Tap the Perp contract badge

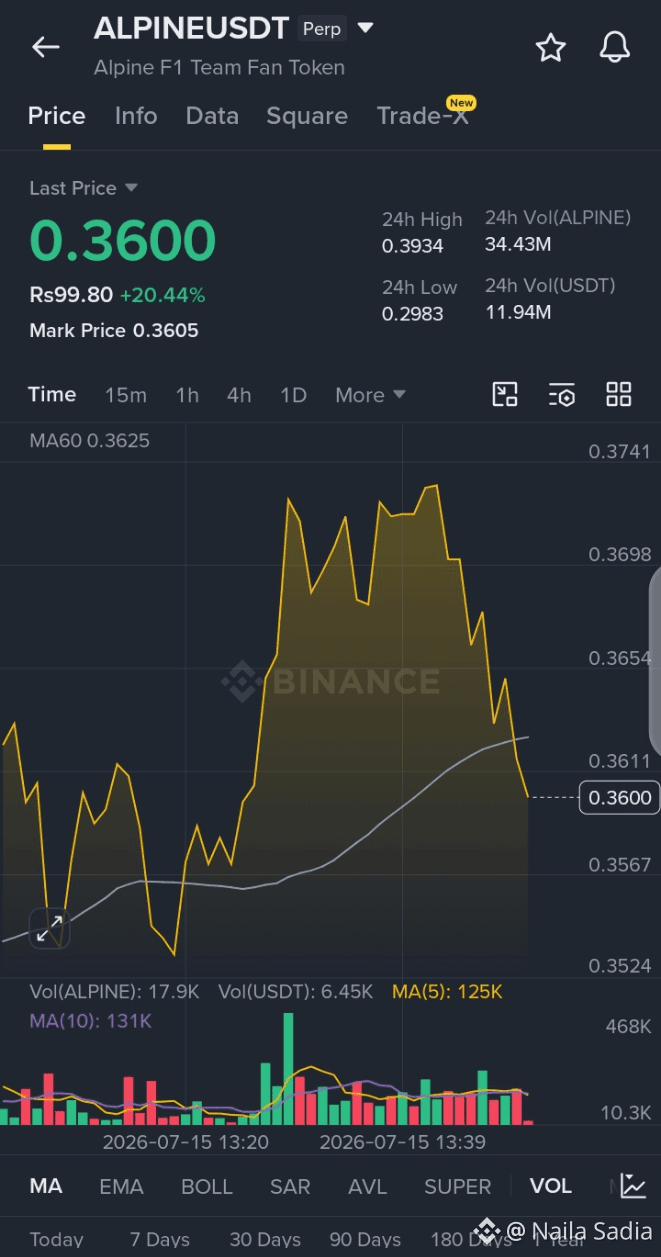322,29
